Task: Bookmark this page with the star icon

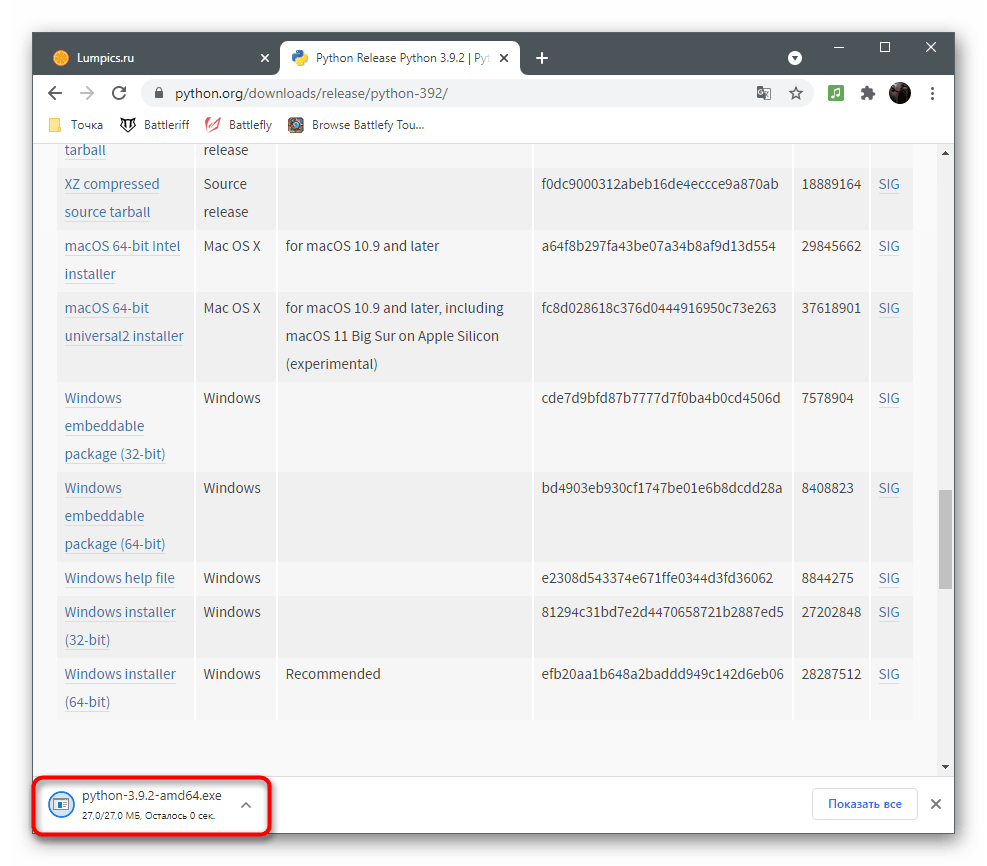Action: 796,93
